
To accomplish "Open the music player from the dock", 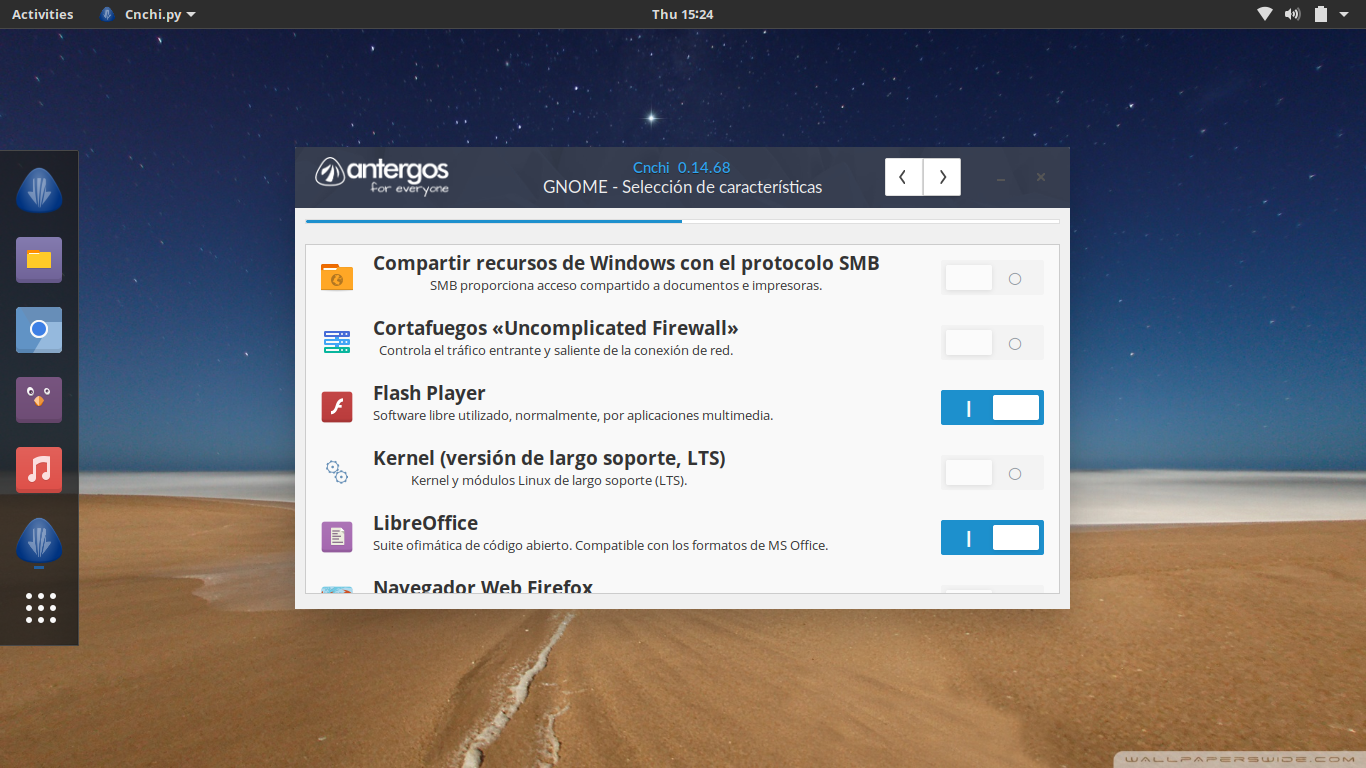I will tap(39, 470).
